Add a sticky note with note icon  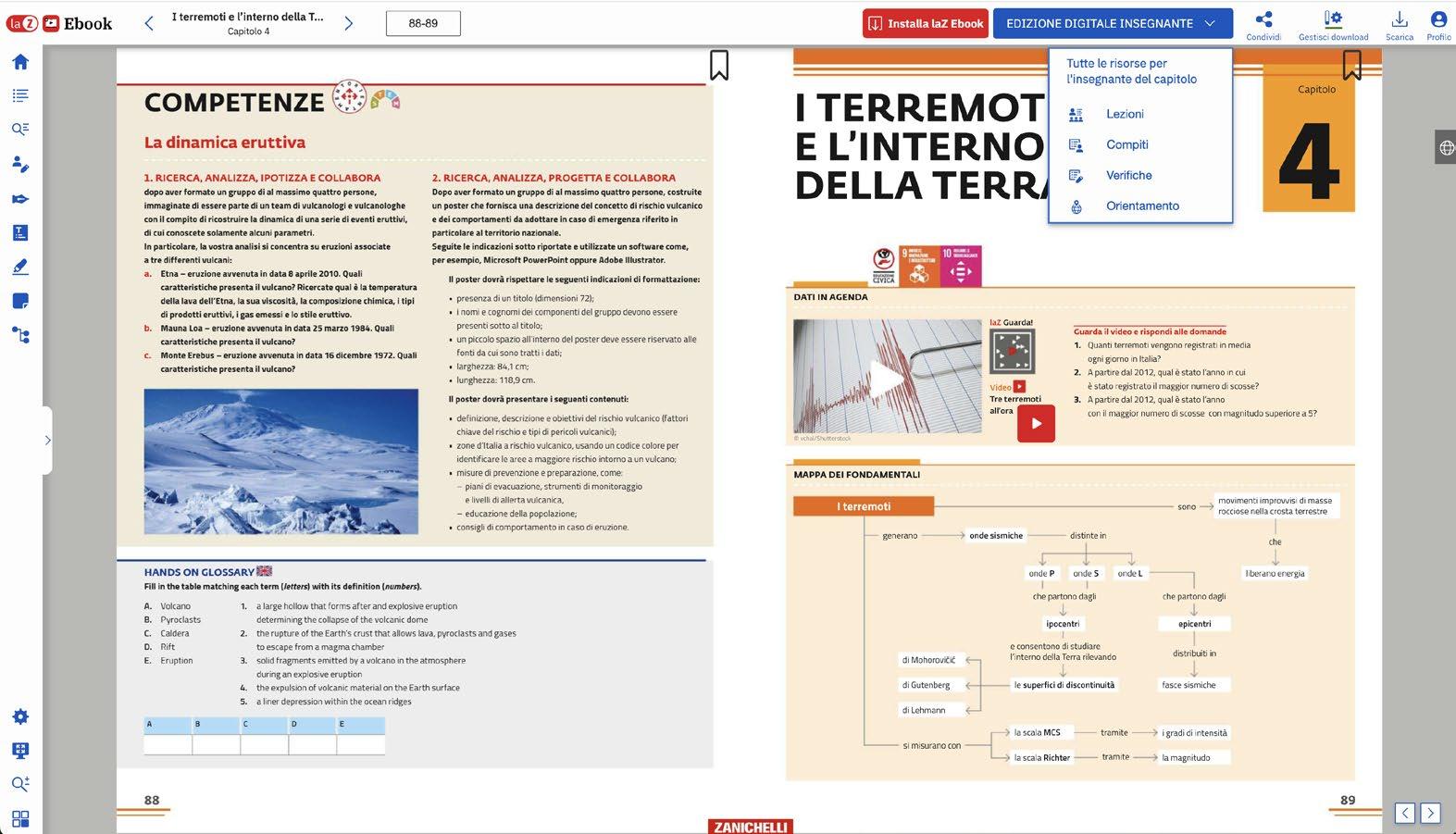click(x=20, y=301)
